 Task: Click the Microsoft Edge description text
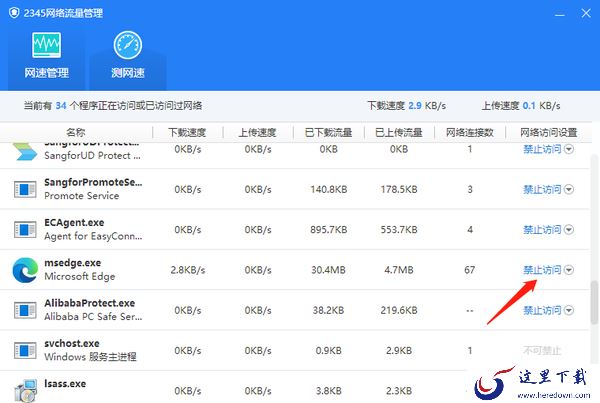80,276
